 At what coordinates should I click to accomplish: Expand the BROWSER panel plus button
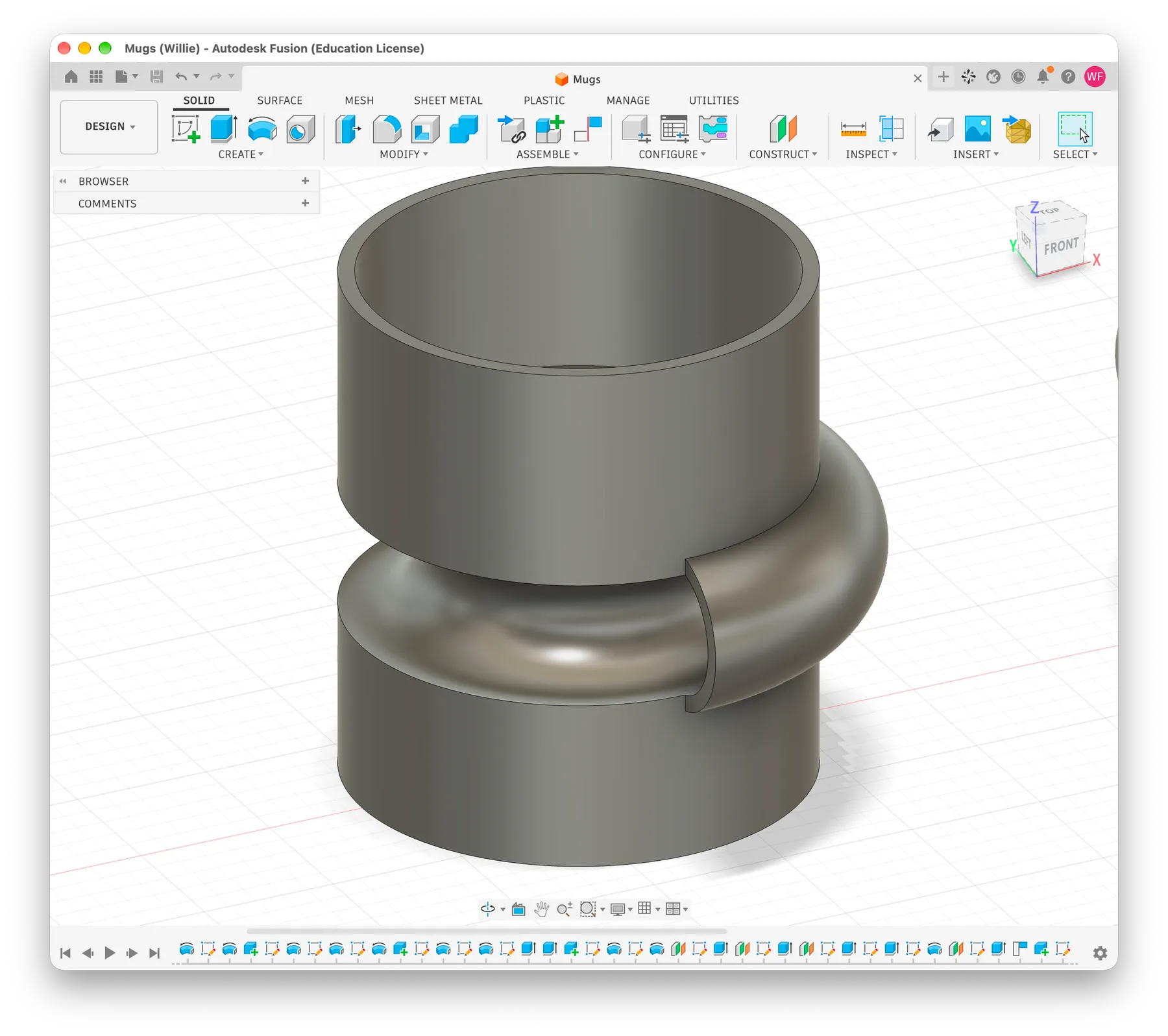[x=305, y=181]
